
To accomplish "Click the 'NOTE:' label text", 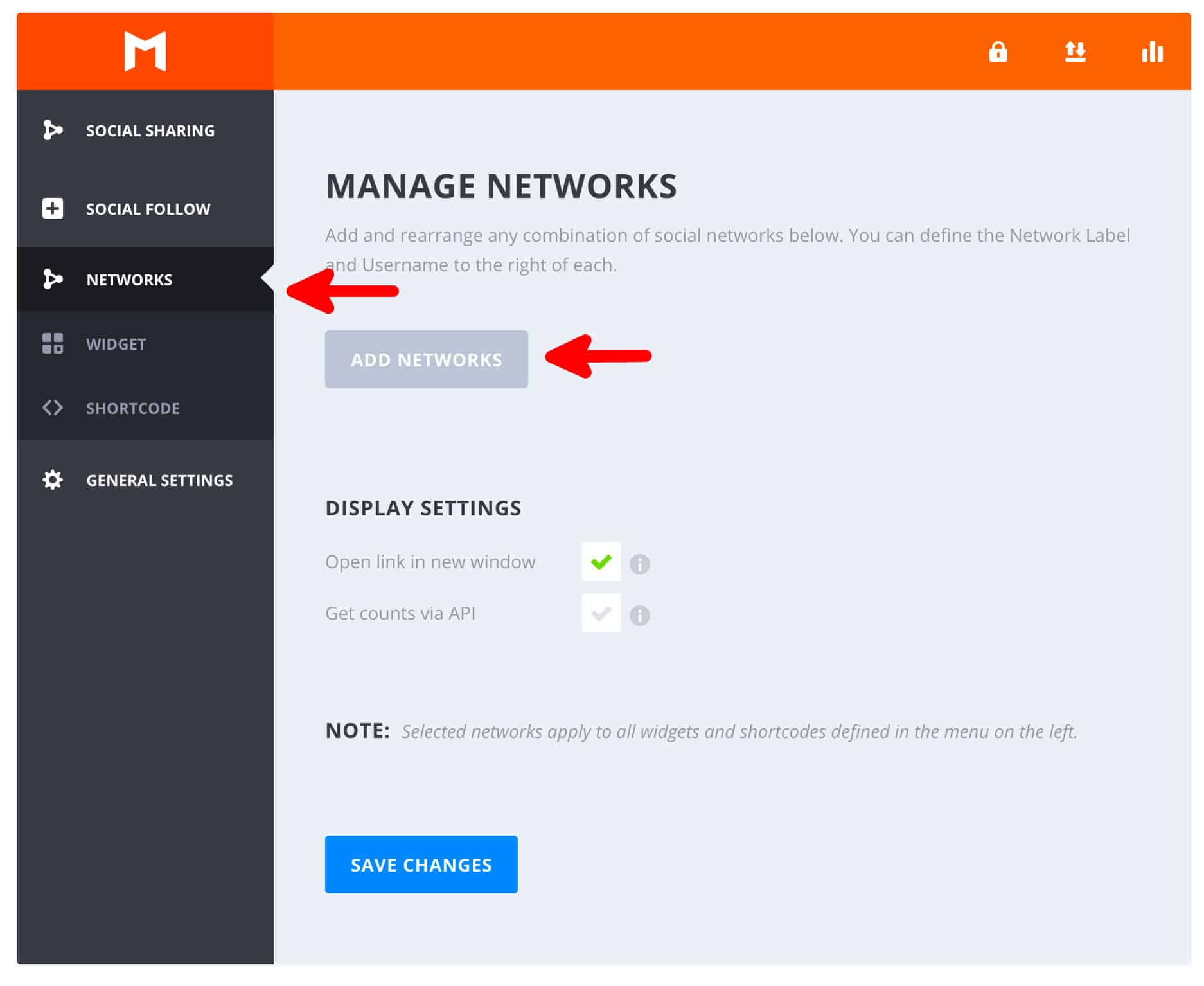I will coord(358,731).
